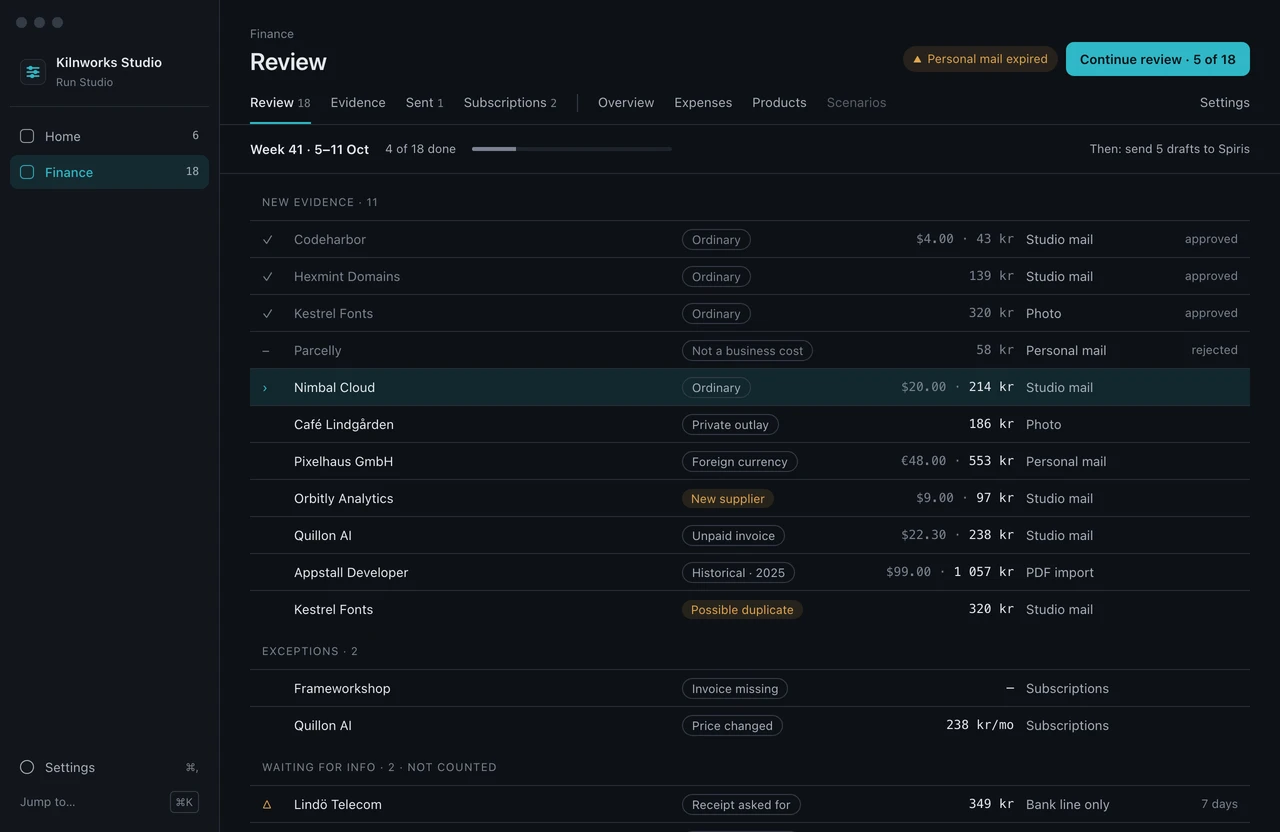This screenshot has height=832, width=1280.
Task: Click Not a business cost tag
Action: (748, 351)
